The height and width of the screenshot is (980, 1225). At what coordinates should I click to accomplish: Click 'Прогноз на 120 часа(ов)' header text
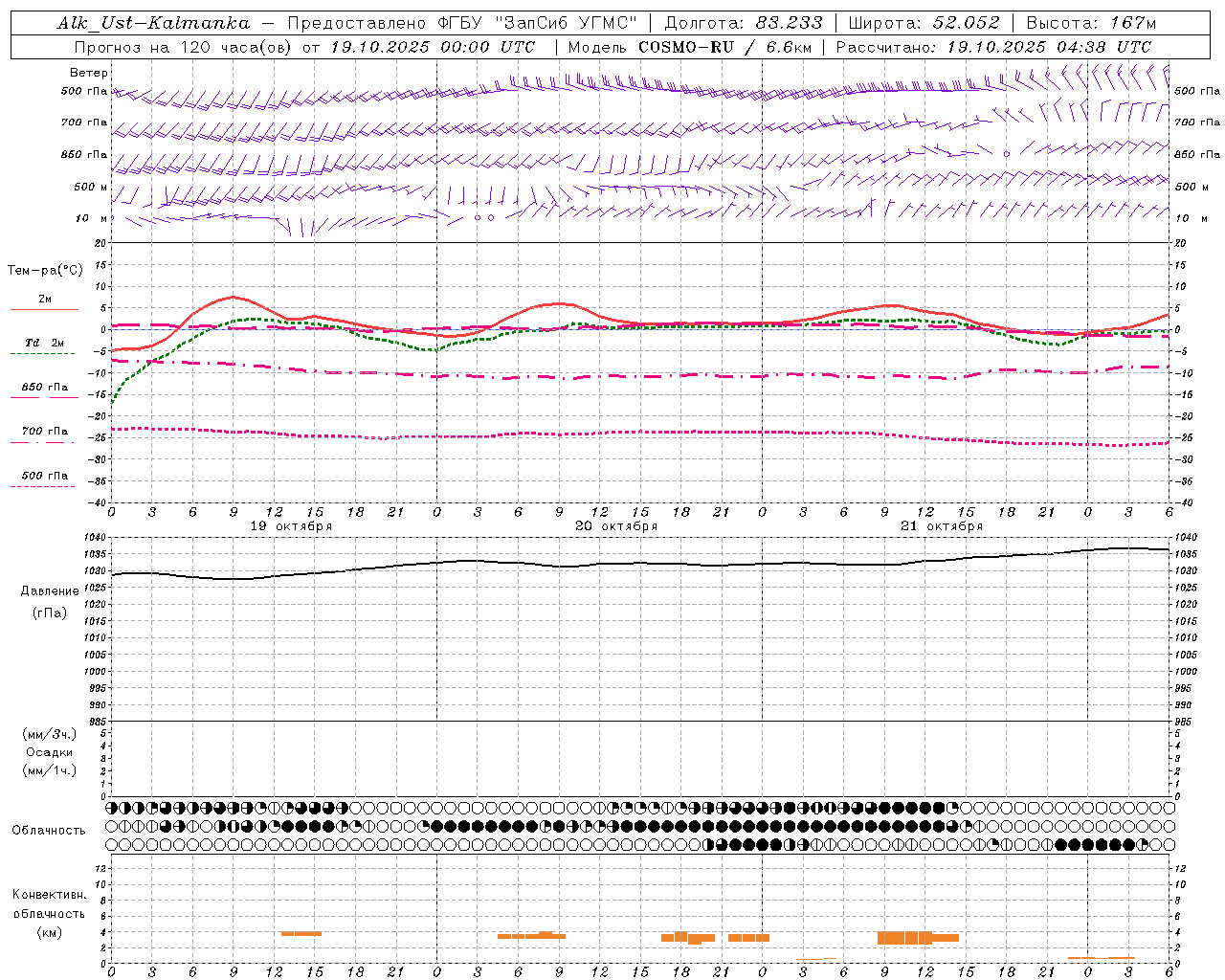pos(185,47)
